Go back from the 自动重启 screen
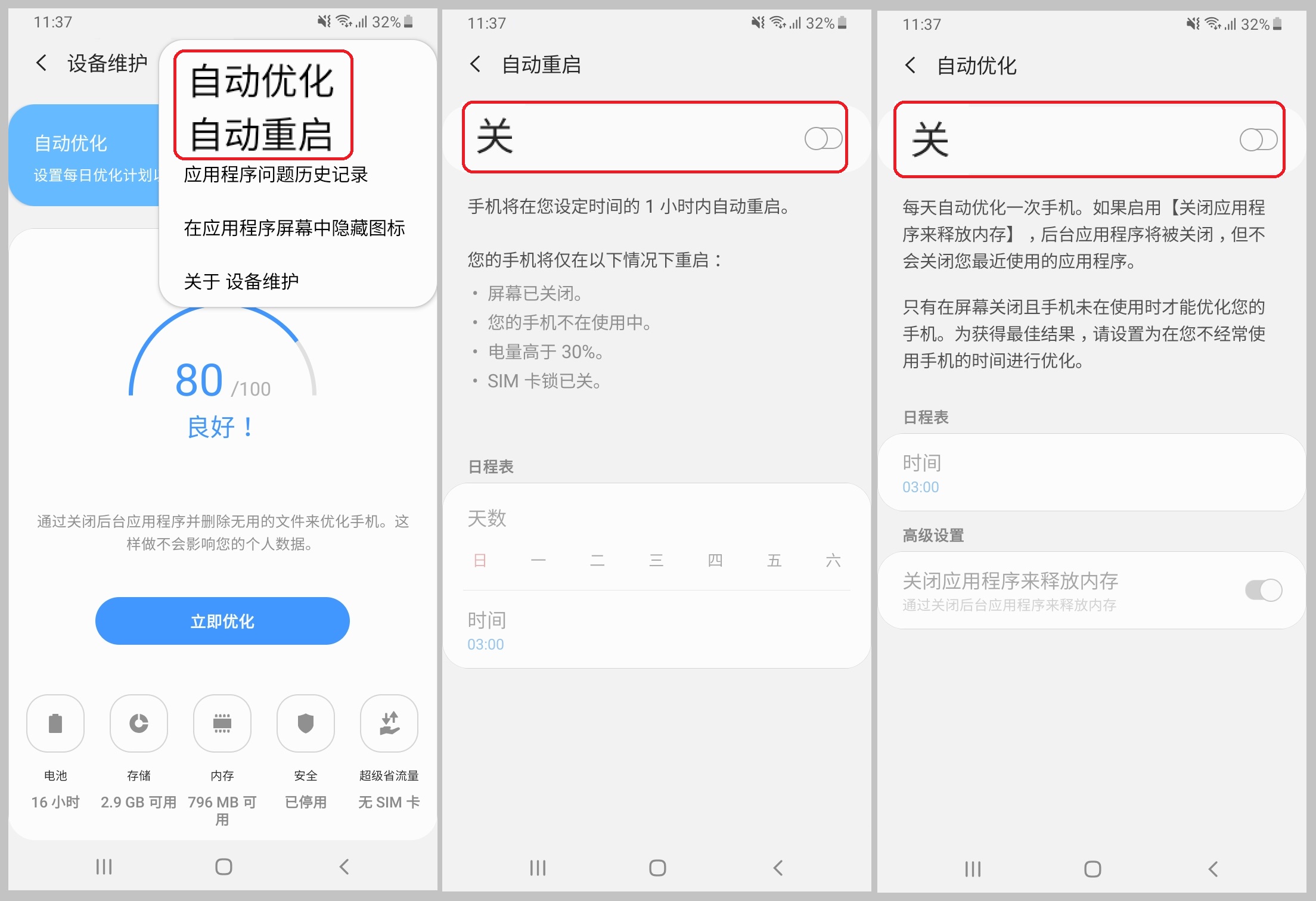Screen dimensions: 1316x901 pos(475,64)
